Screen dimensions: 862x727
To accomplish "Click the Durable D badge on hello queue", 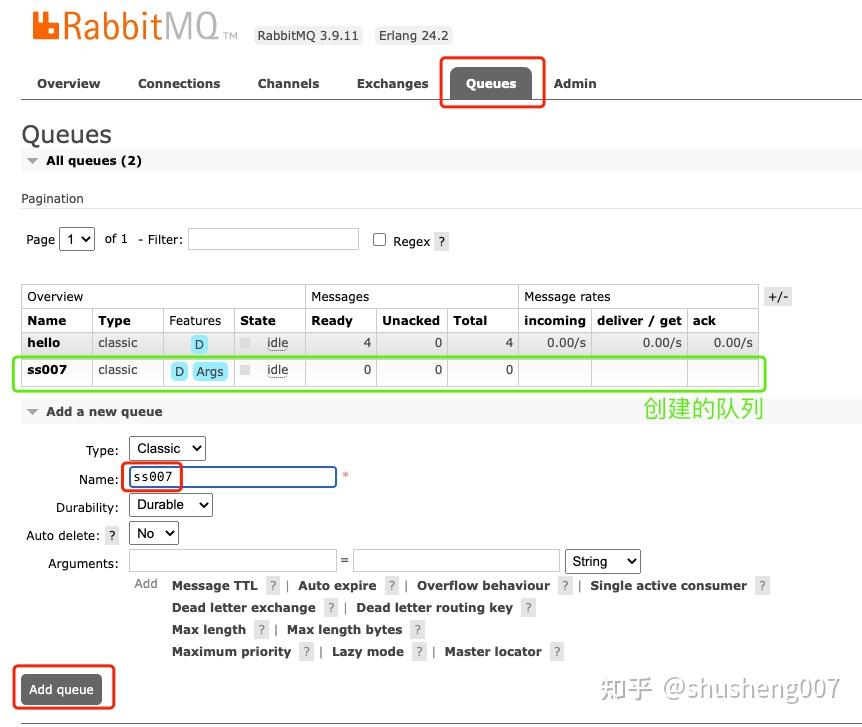I will pos(198,343).
